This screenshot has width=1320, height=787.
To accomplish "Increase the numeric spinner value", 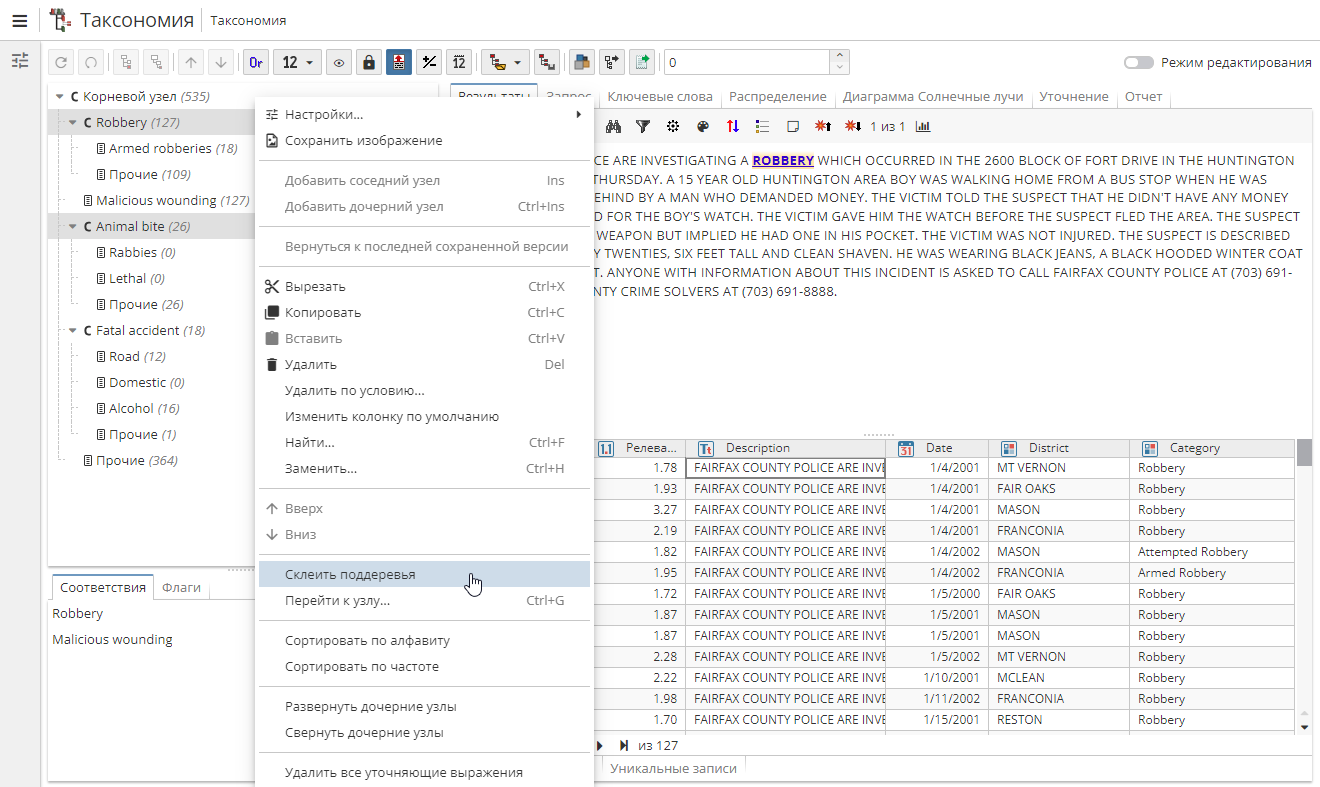I will tap(840, 56).
